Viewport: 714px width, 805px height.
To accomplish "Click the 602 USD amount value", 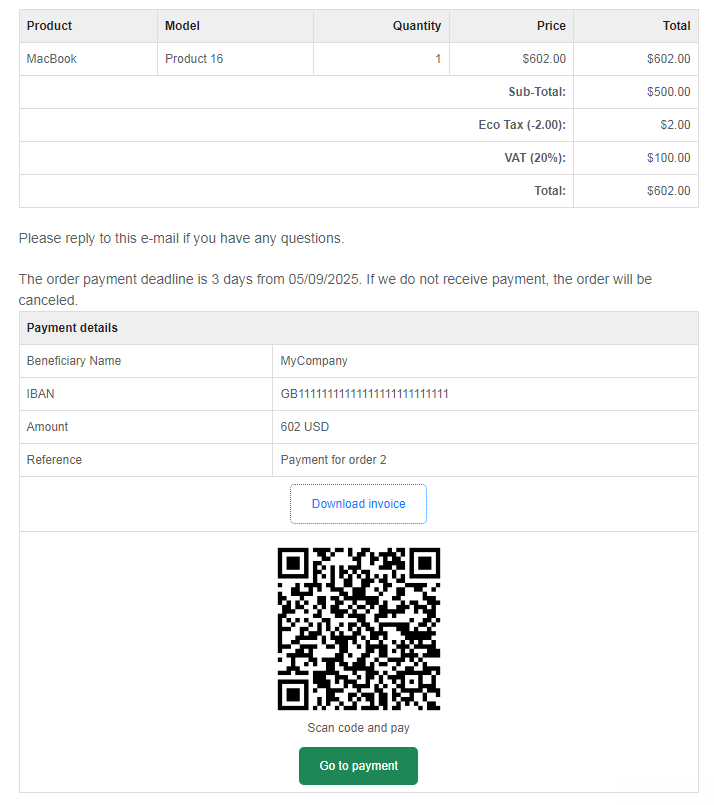I will (x=305, y=427).
